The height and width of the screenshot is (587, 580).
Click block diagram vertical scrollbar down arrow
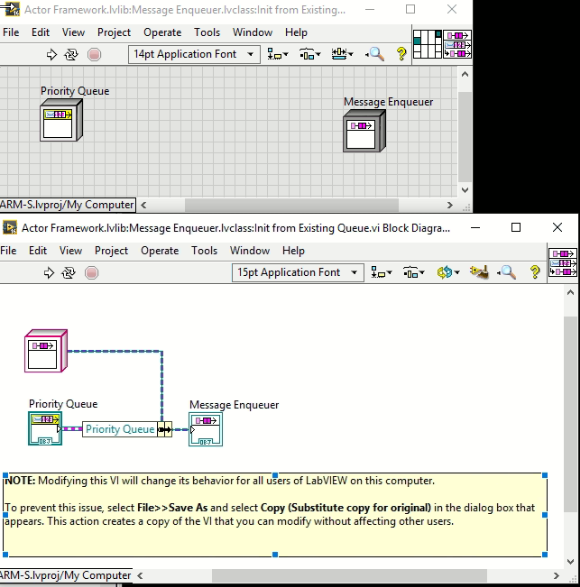tap(570, 562)
